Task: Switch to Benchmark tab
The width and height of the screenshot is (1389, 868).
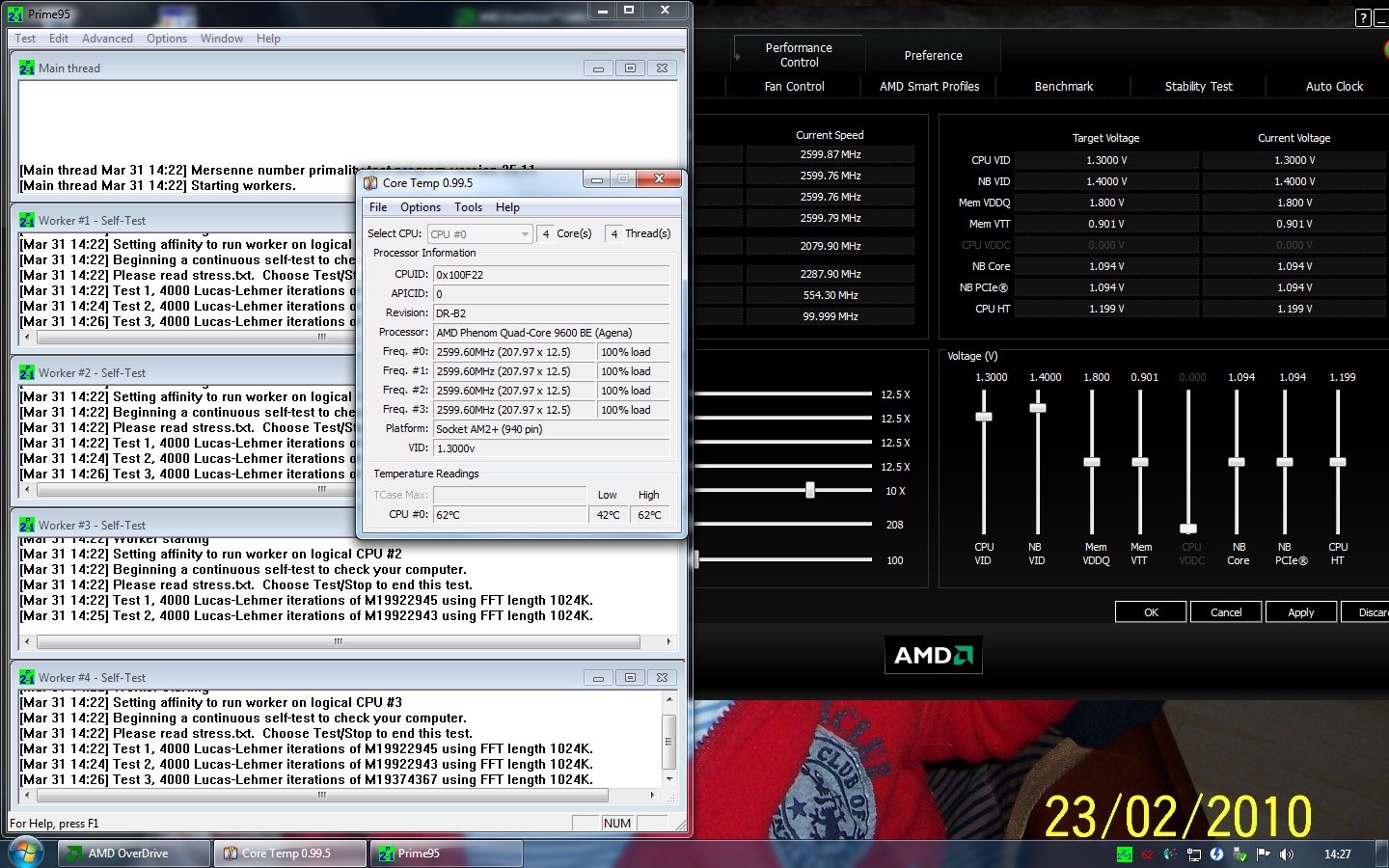Action: coord(1063,87)
